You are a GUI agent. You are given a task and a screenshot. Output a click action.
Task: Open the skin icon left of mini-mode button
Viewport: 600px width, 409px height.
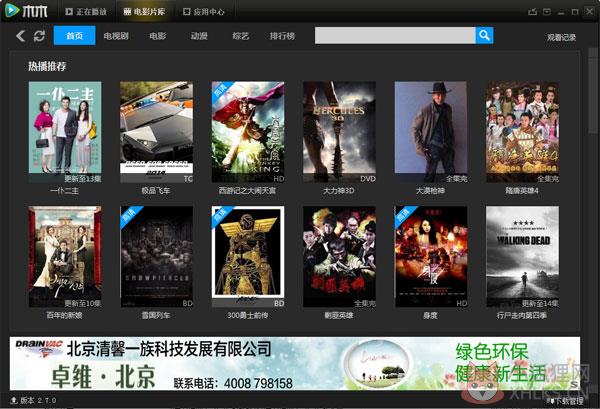point(532,12)
